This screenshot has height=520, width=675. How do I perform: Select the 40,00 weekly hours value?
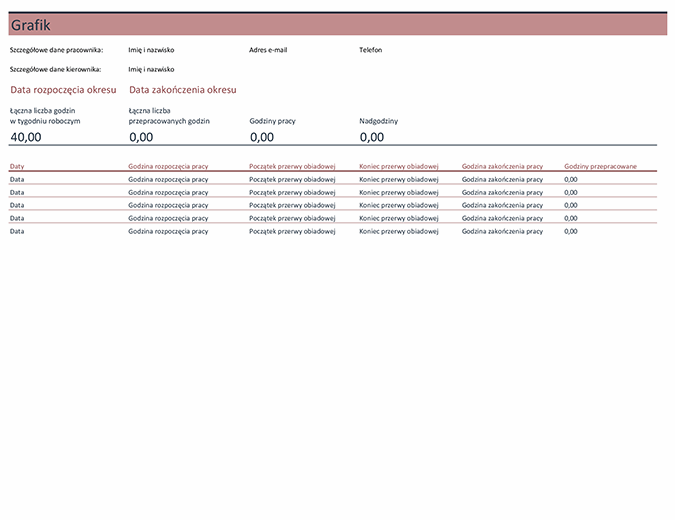pos(26,137)
